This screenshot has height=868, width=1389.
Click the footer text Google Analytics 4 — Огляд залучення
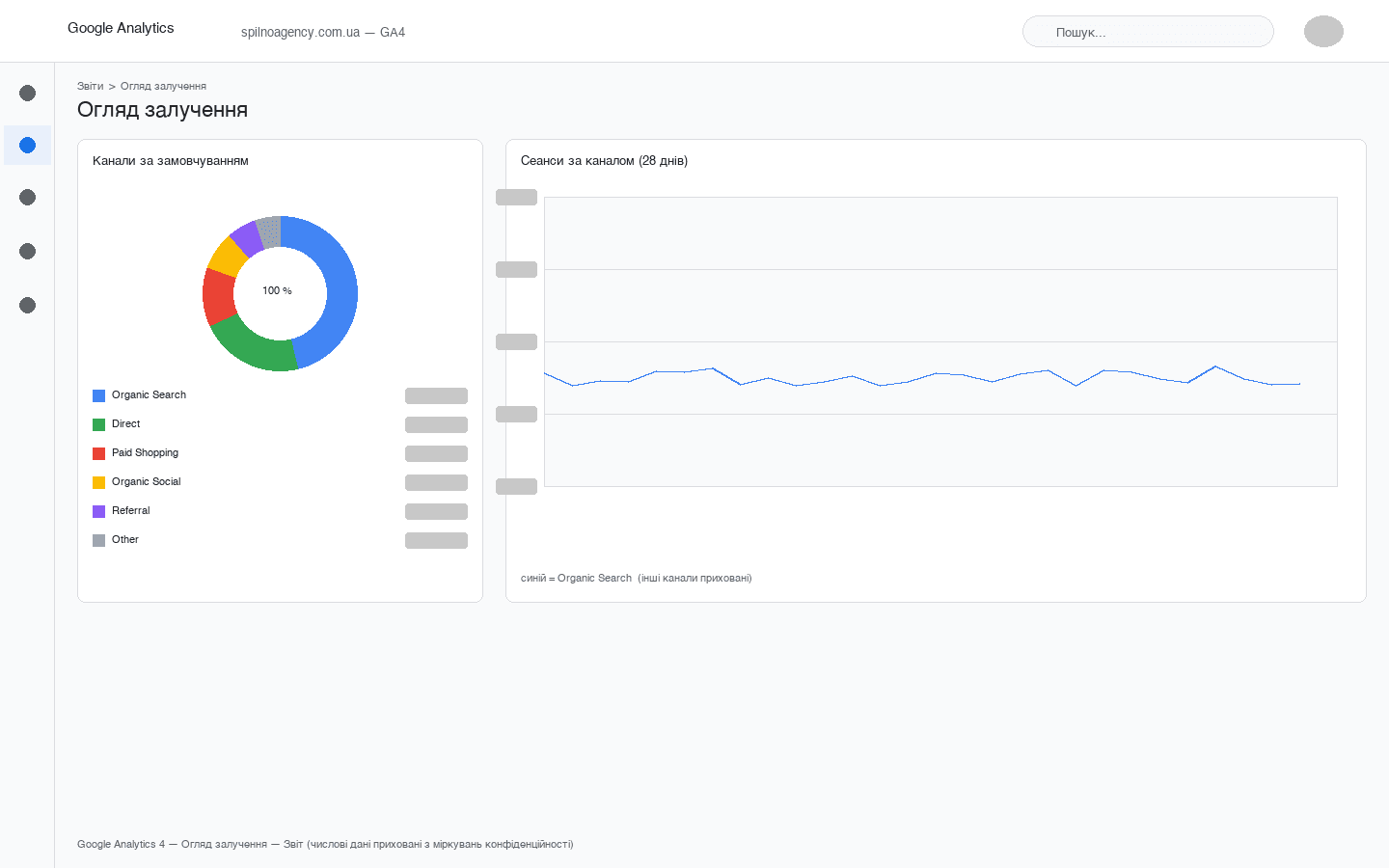pos(172,844)
